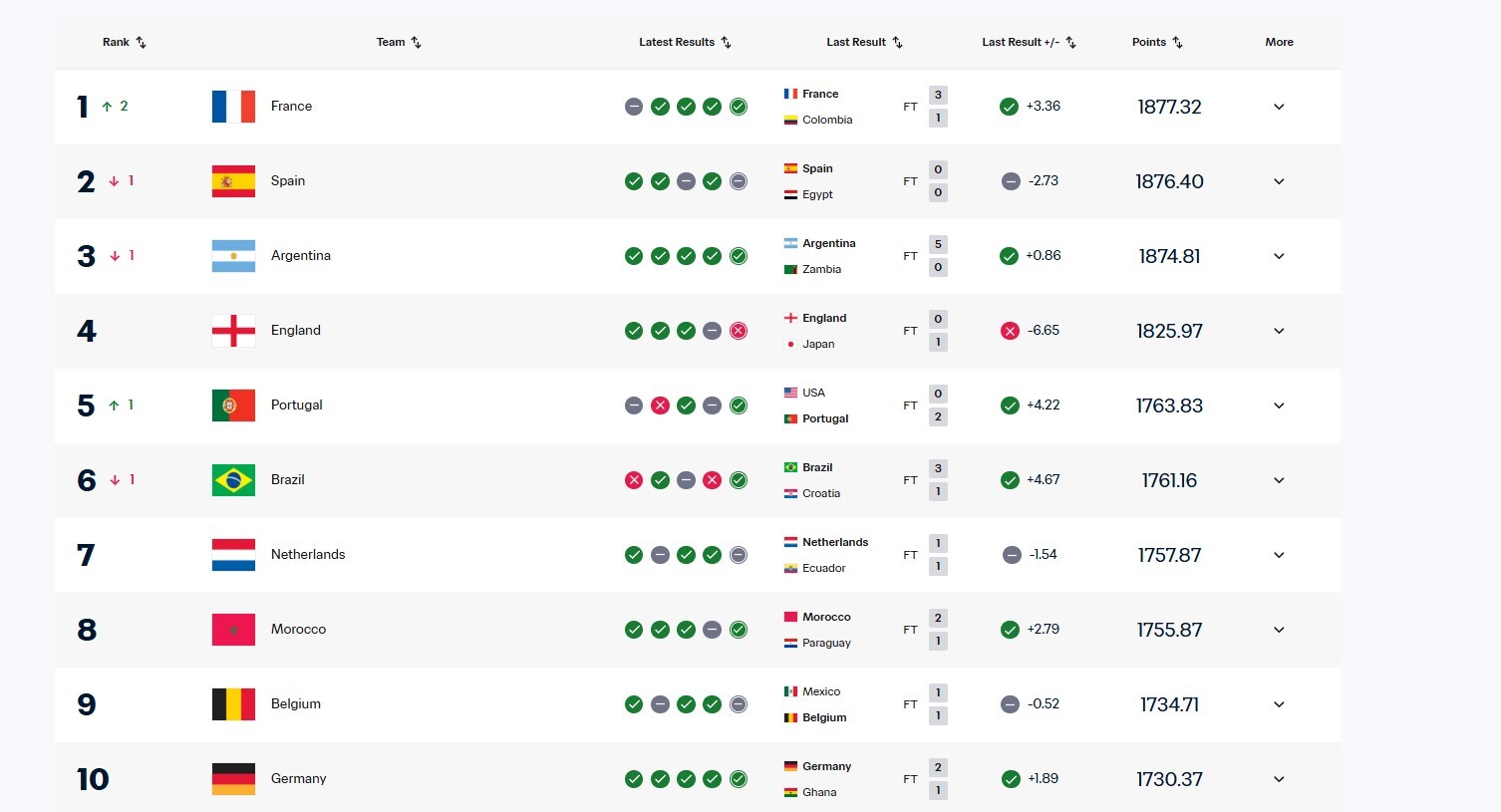Viewport: 1501px width, 812px height.
Task: Open the Netherlands team link
Action: [x=308, y=555]
